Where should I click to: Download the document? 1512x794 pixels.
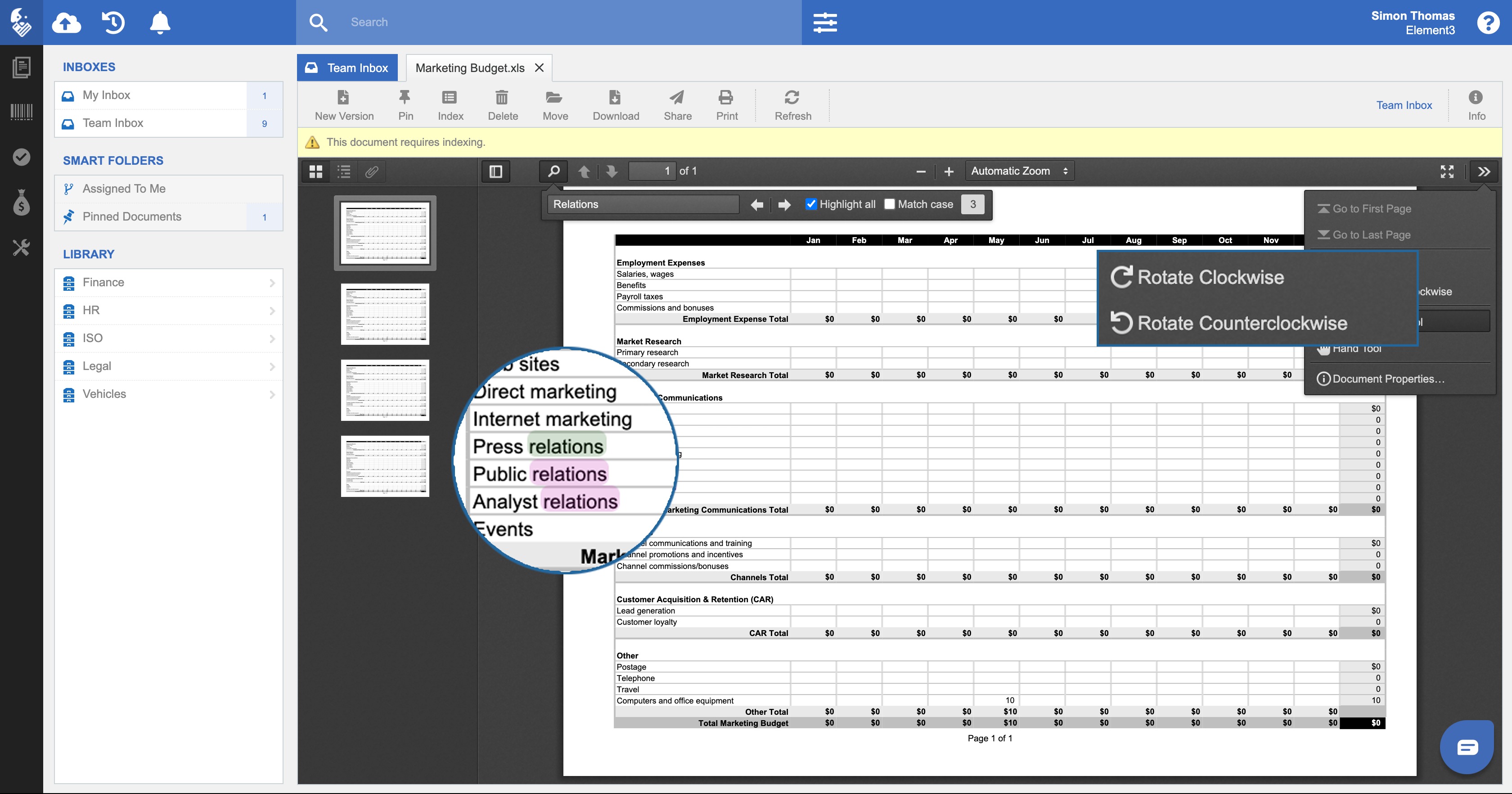615,105
